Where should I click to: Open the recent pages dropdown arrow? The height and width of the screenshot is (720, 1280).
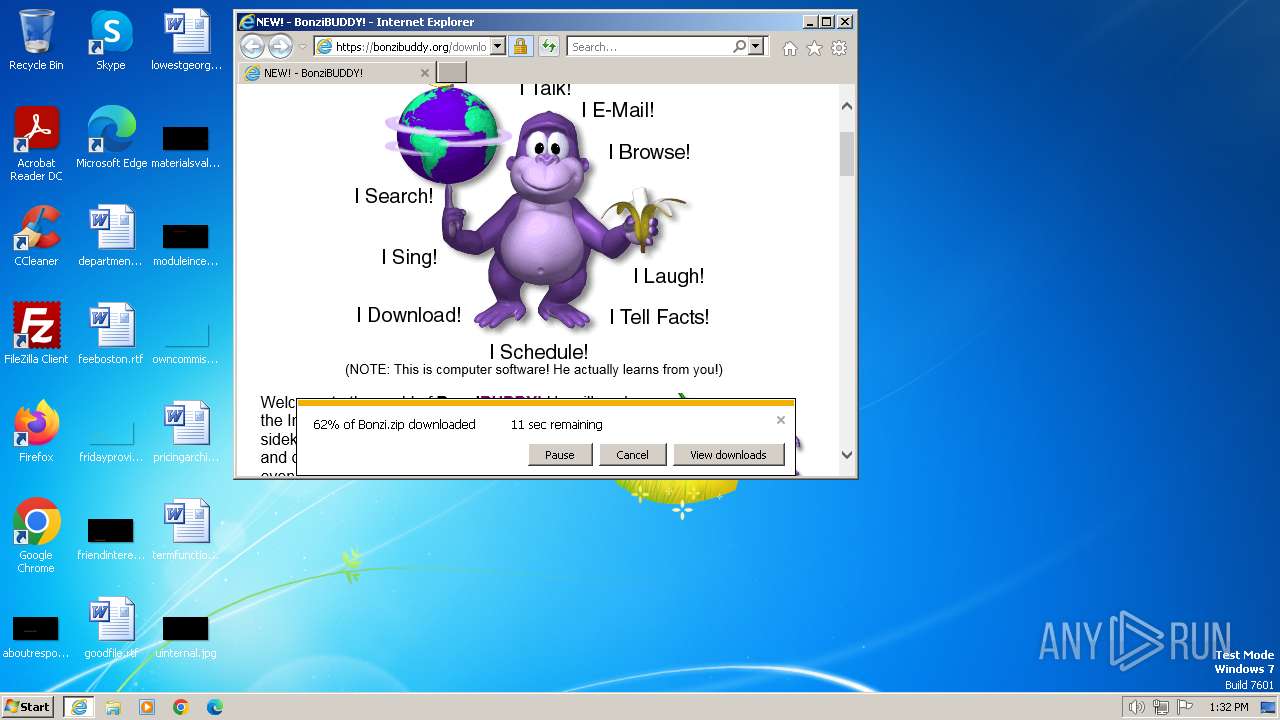coord(303,46)
